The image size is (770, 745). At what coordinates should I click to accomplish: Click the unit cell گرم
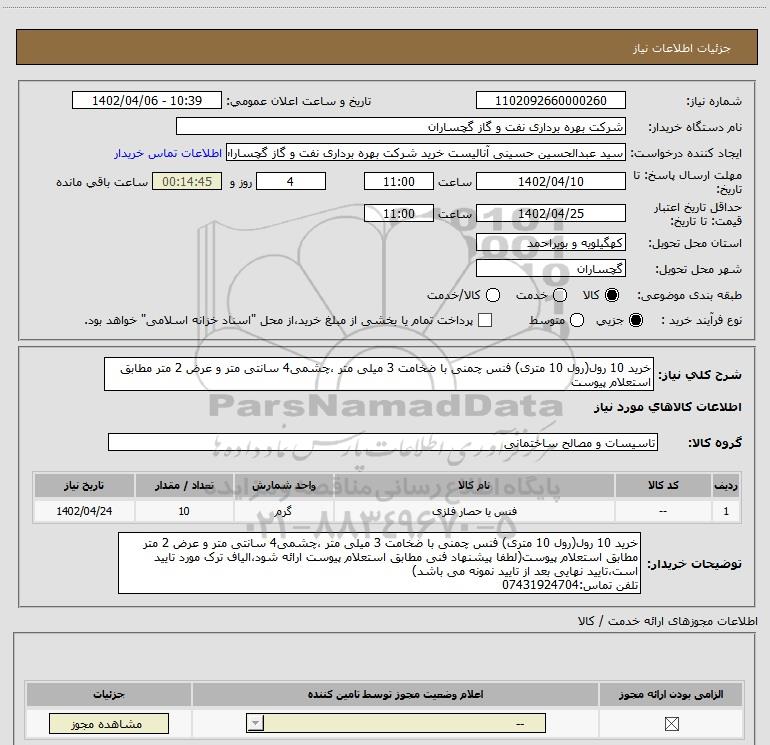tap(283, 511)
